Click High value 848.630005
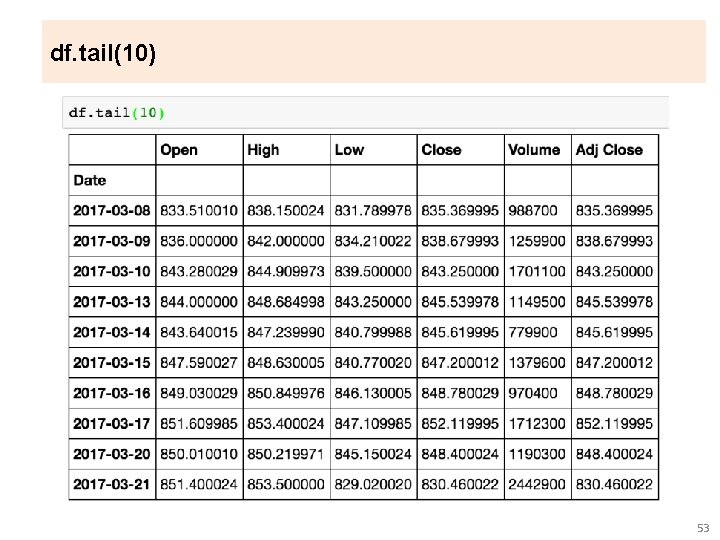 point(286,363)
